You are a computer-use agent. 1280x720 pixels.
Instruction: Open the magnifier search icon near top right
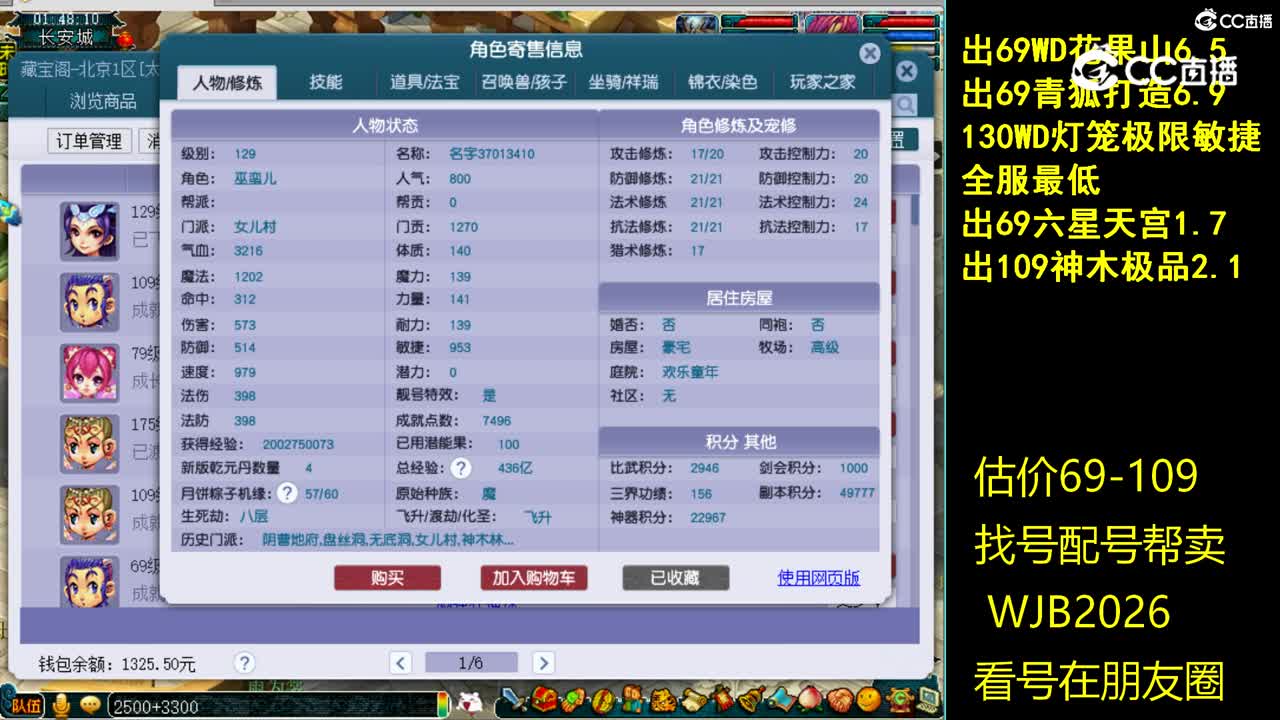click(904, 104)
